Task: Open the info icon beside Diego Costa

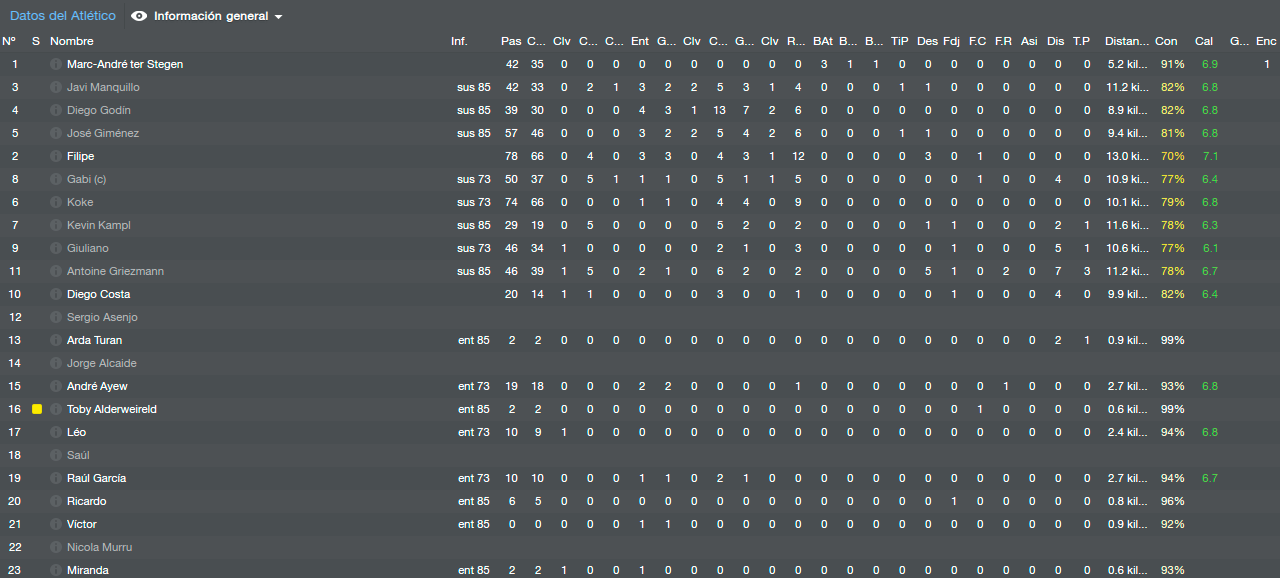Action: coord(56,294)
